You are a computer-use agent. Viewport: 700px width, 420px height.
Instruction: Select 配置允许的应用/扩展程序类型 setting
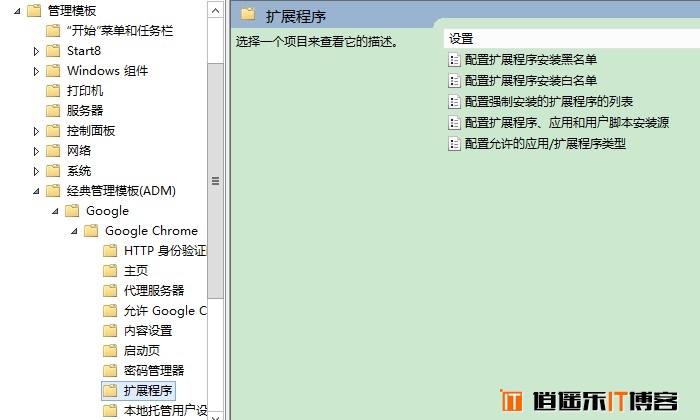pyautogui.click(x=545, y=143)
